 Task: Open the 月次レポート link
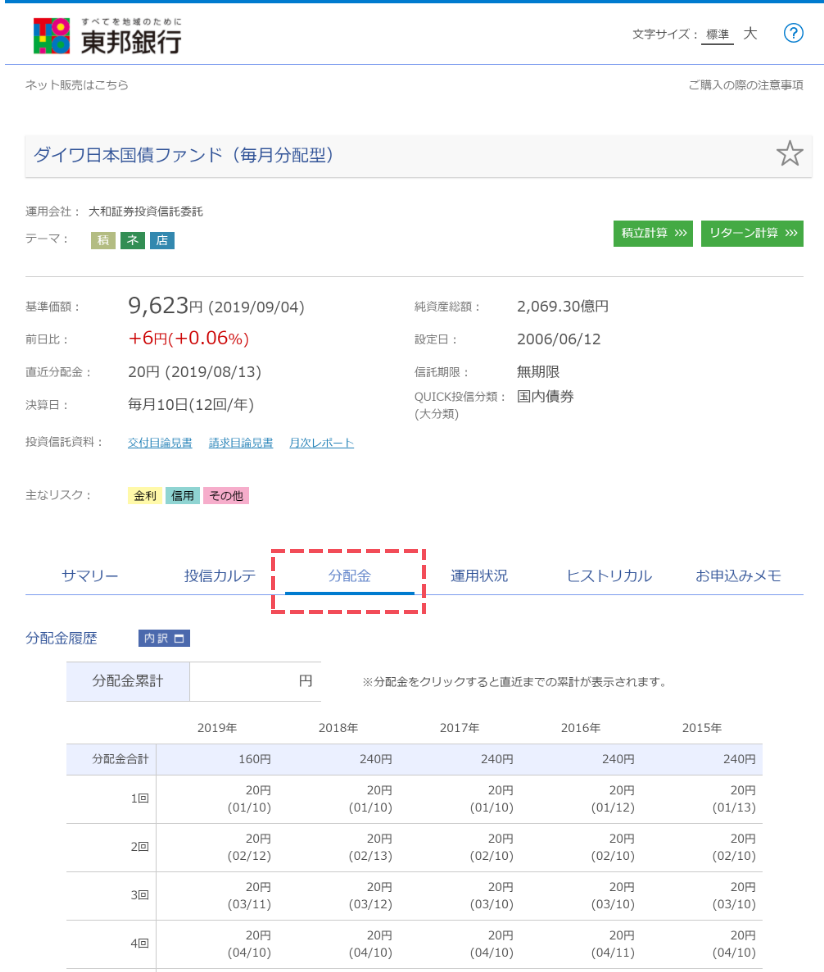321,443
